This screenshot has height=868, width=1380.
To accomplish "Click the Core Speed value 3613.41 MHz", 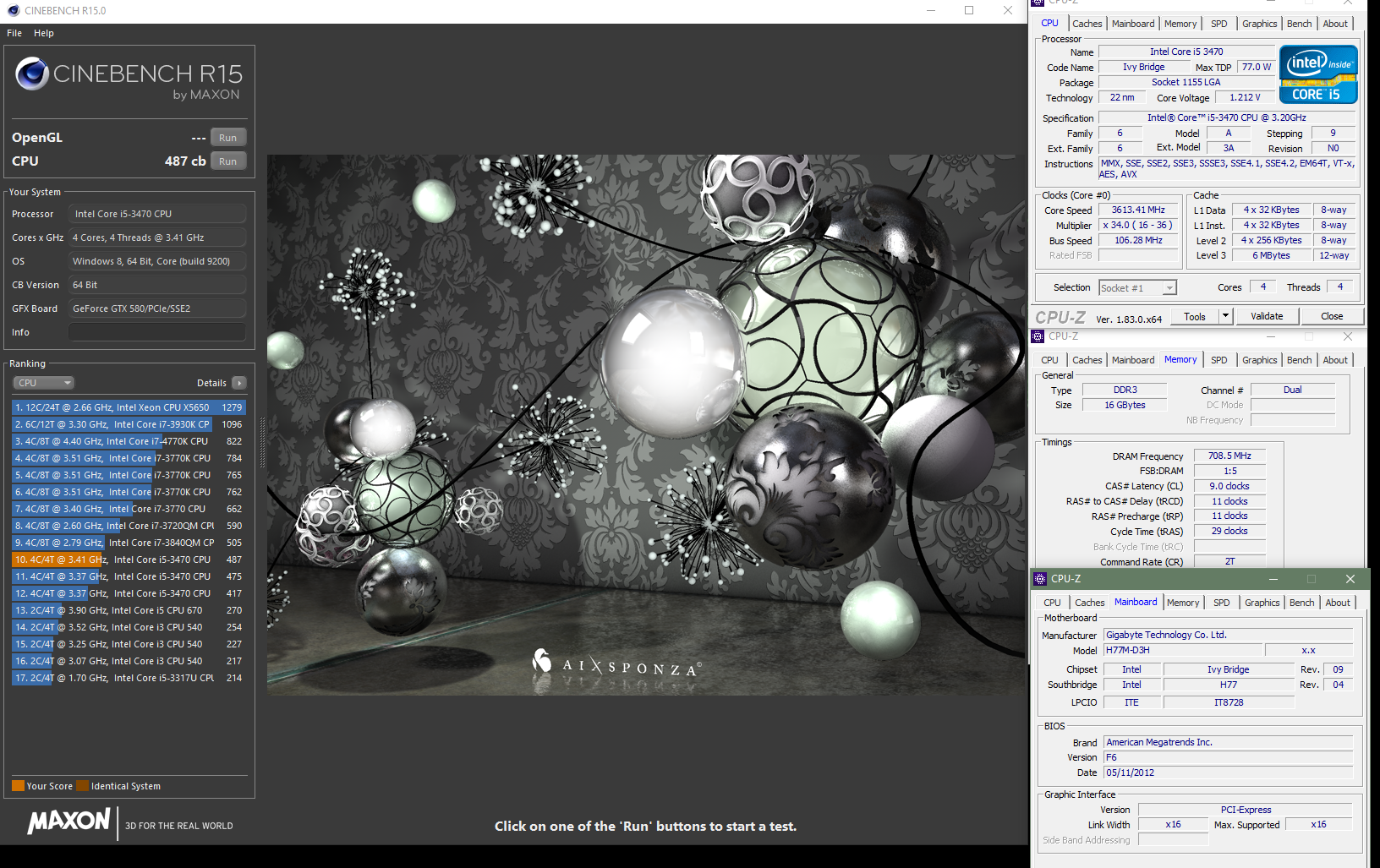I will (1138, 210).
